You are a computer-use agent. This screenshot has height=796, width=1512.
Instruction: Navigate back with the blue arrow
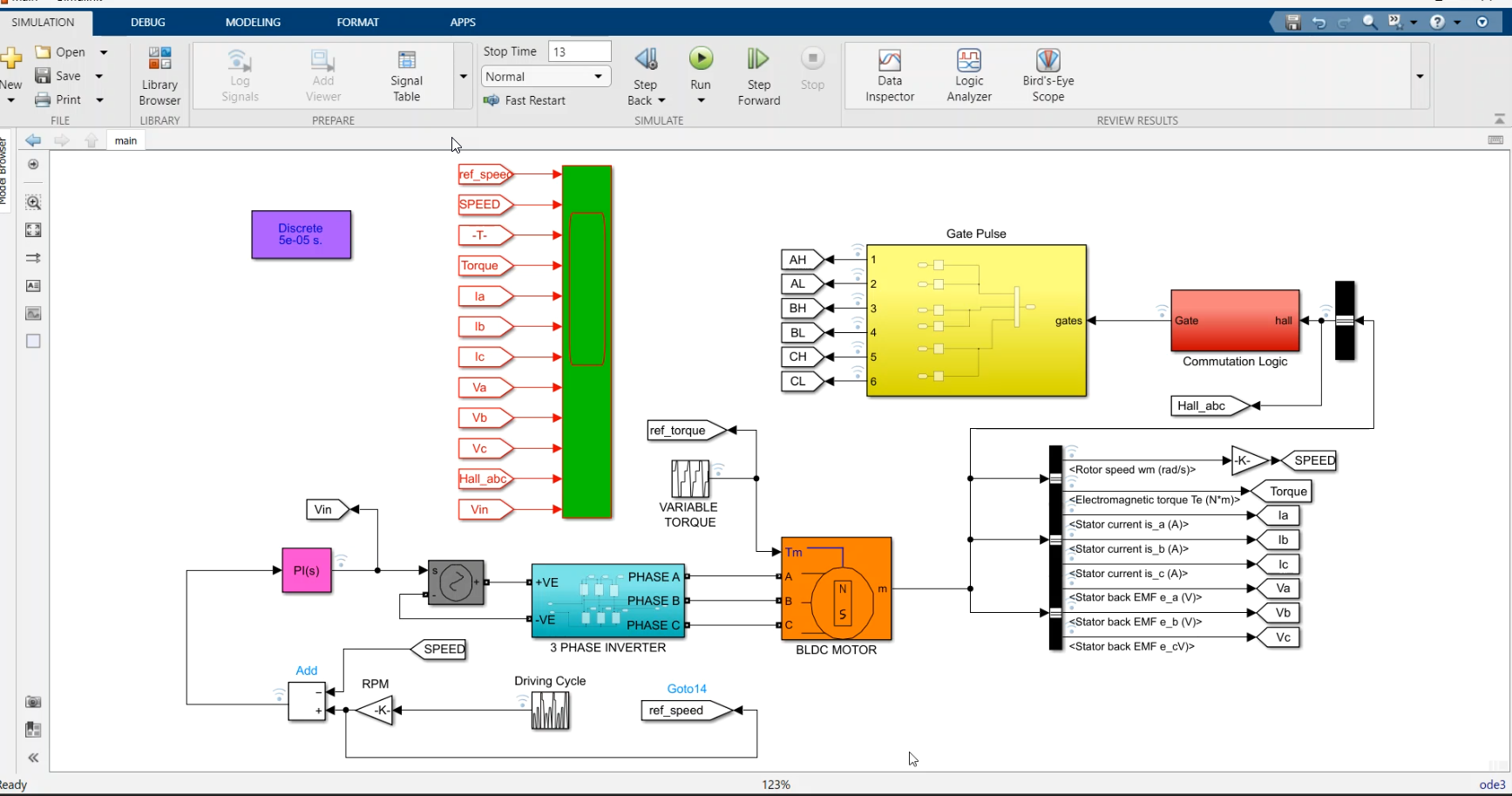[33, 140]
